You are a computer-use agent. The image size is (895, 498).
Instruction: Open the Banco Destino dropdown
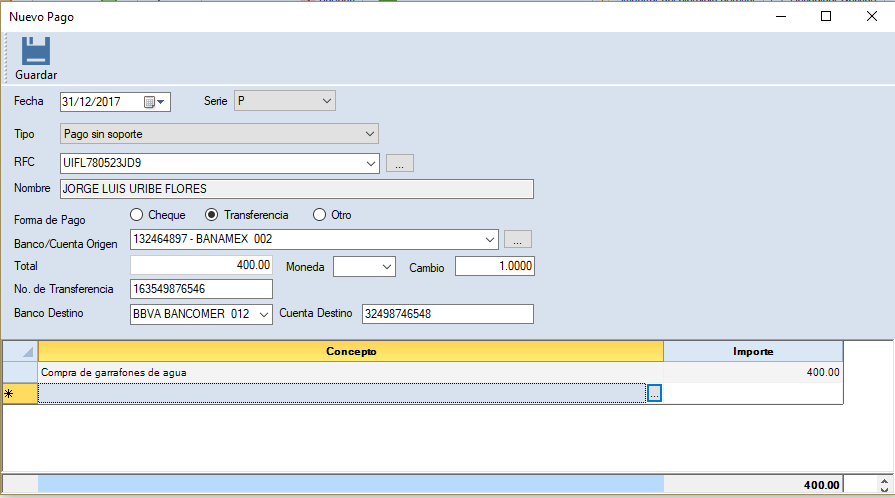[264, 314]
